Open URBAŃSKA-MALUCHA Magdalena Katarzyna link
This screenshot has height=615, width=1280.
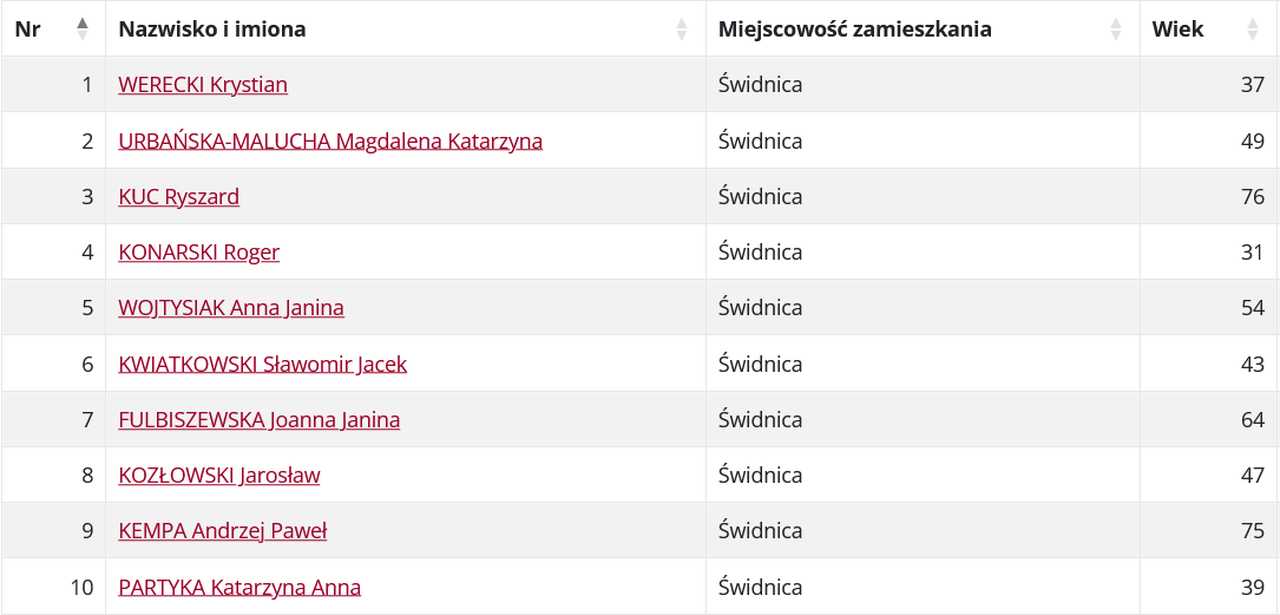coord(330,141)
